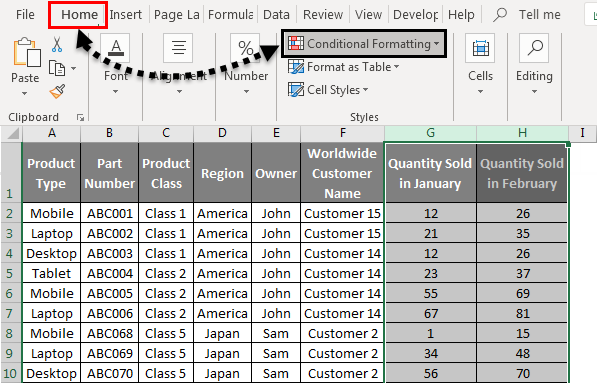Click the Paste clipboard icon
The width and height of the screenshot is (597, 385).
point(27,53)
